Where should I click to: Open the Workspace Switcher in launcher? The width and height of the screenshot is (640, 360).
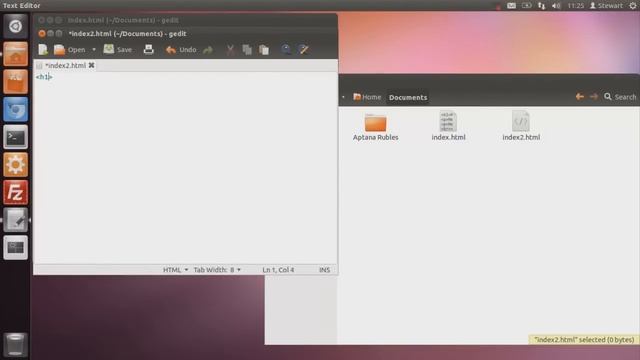(16, 248)
